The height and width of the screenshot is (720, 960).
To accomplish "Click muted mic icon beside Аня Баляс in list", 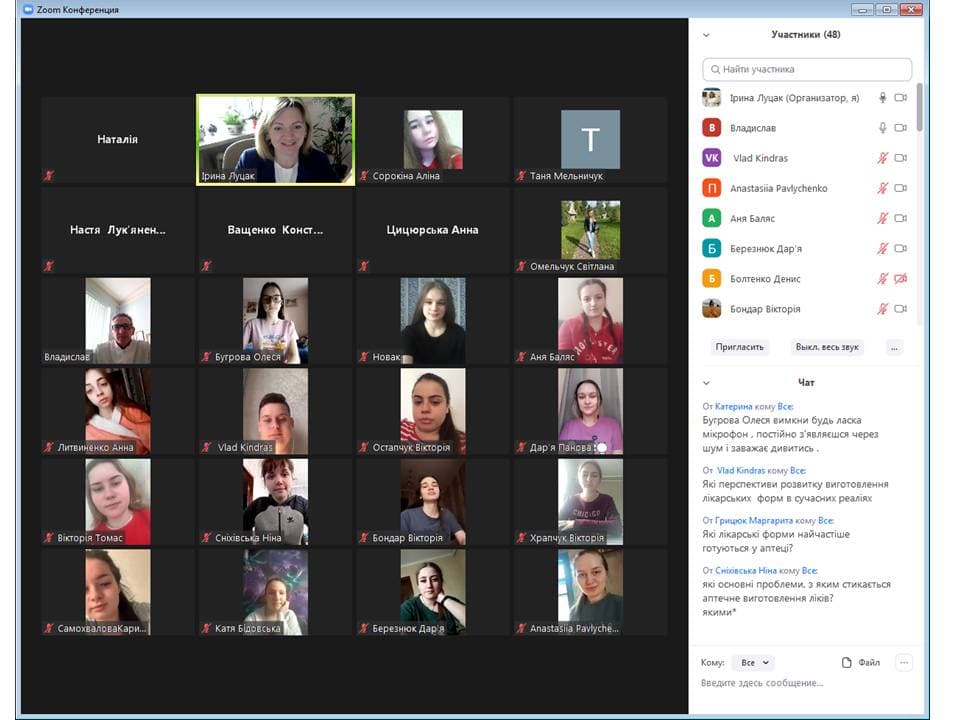I will pos(882,218).
